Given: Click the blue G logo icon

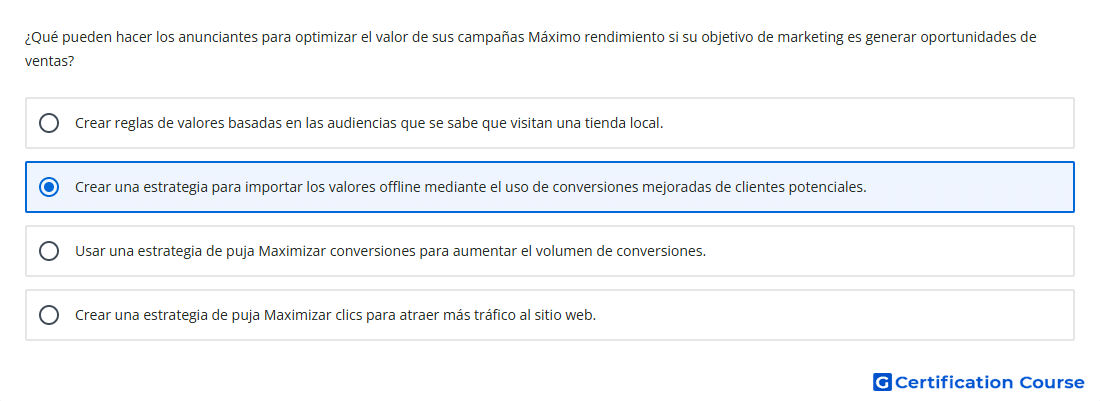Looking at the screenshot, I should pyautogui.click(x=882, y=382).
